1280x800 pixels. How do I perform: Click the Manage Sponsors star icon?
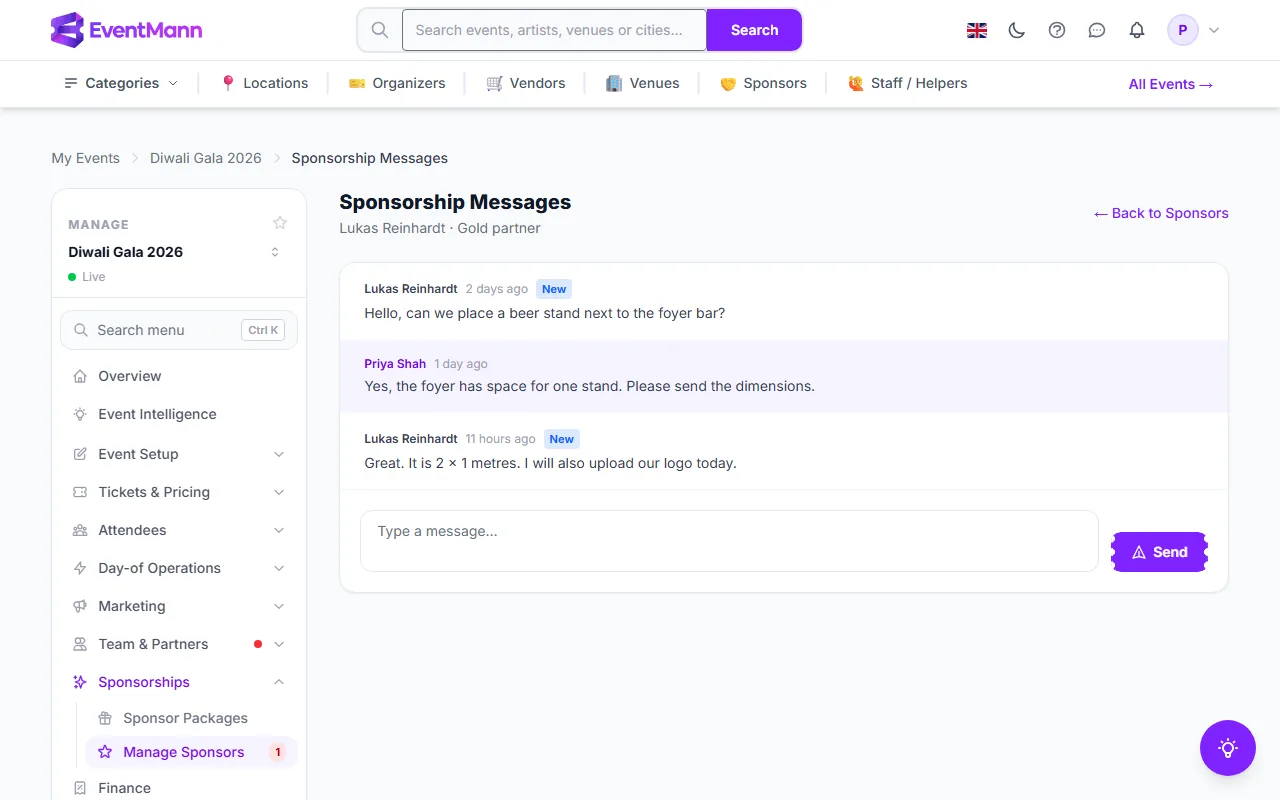[x=105, y=752]
